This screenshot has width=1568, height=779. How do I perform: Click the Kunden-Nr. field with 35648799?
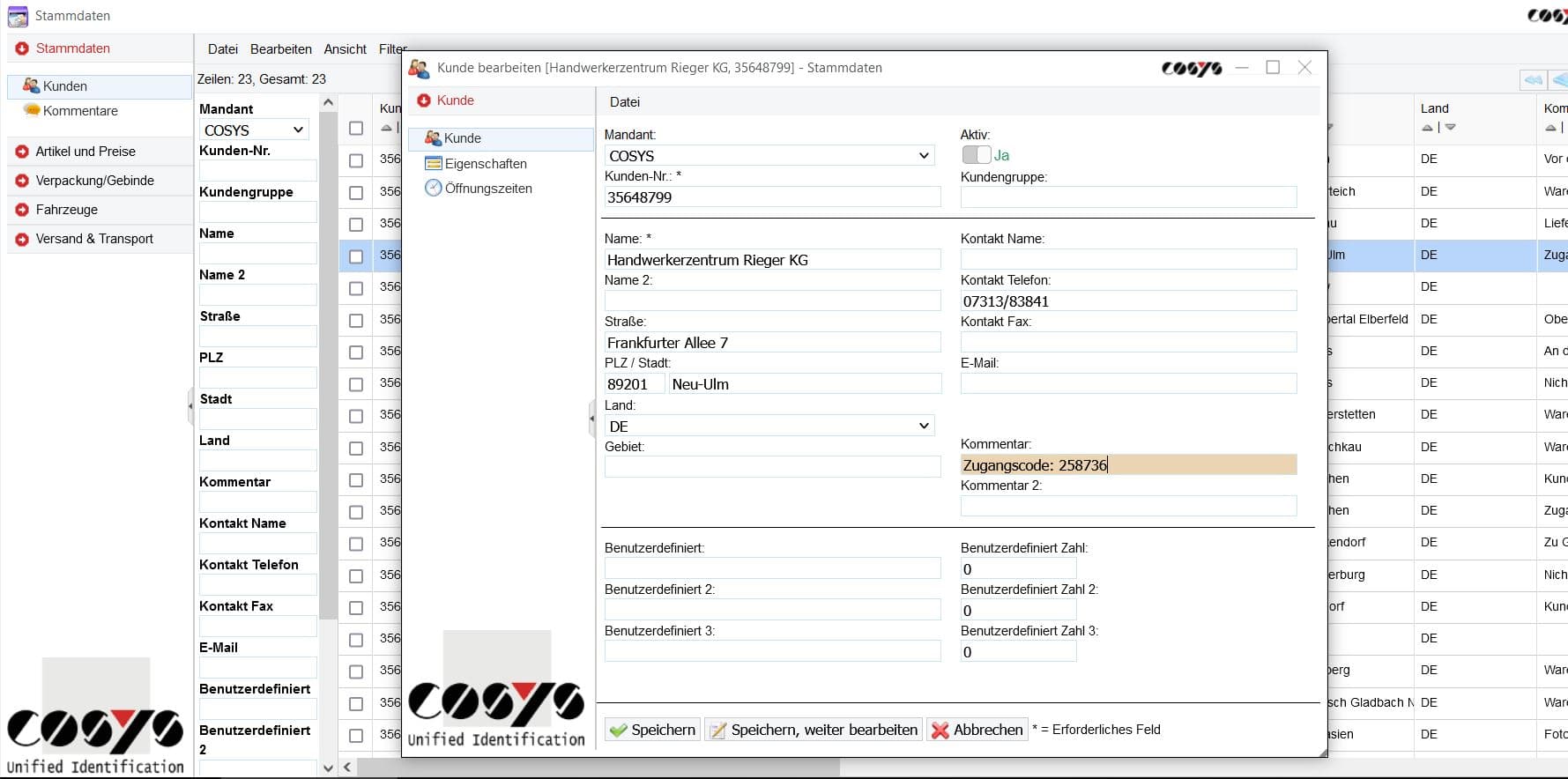(772, 197)
